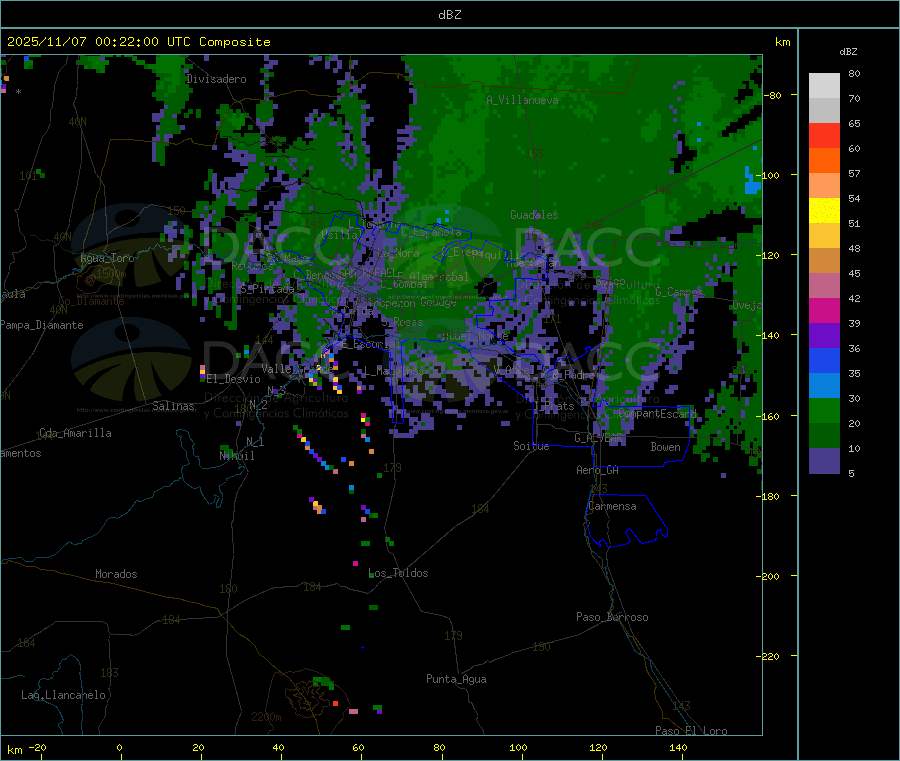Screen dimensions: 900x761
Task: Click the Divisadero map label
Action: (x=216, y=79)
